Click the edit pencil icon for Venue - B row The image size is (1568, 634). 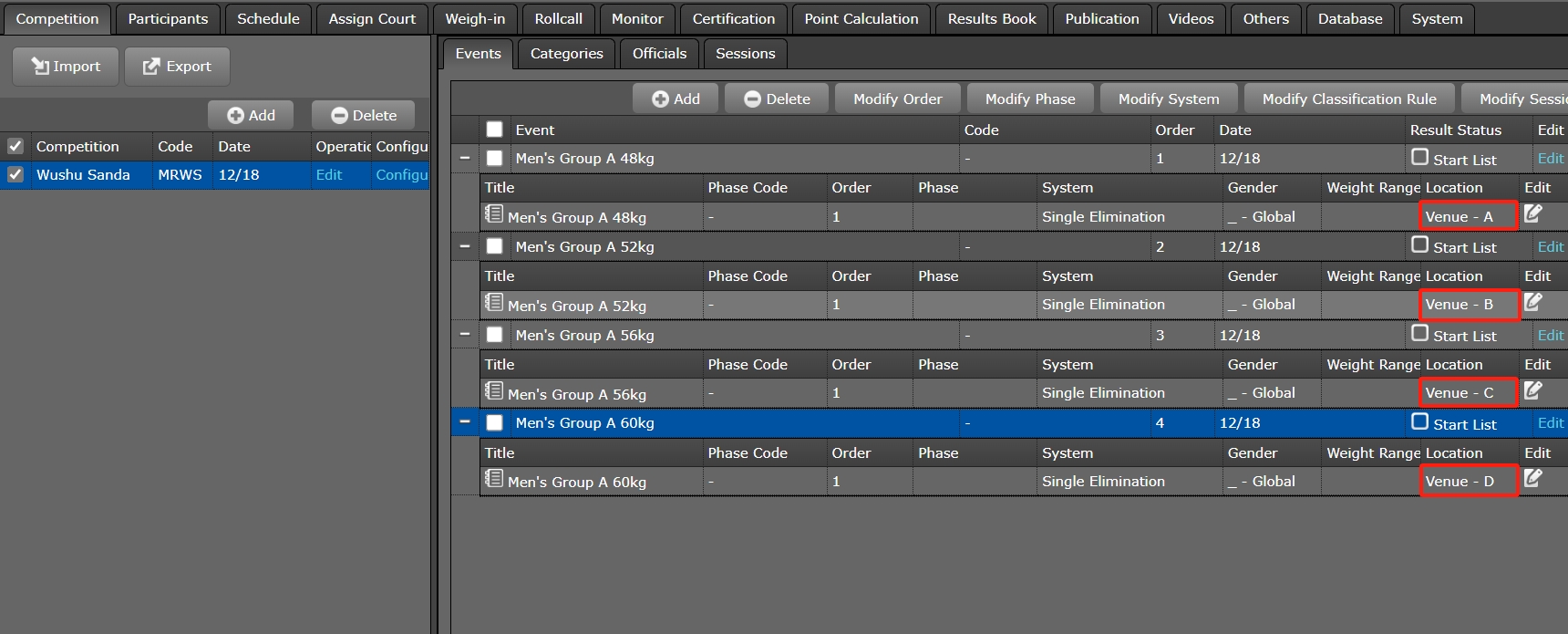click(x=1533, y=302)
